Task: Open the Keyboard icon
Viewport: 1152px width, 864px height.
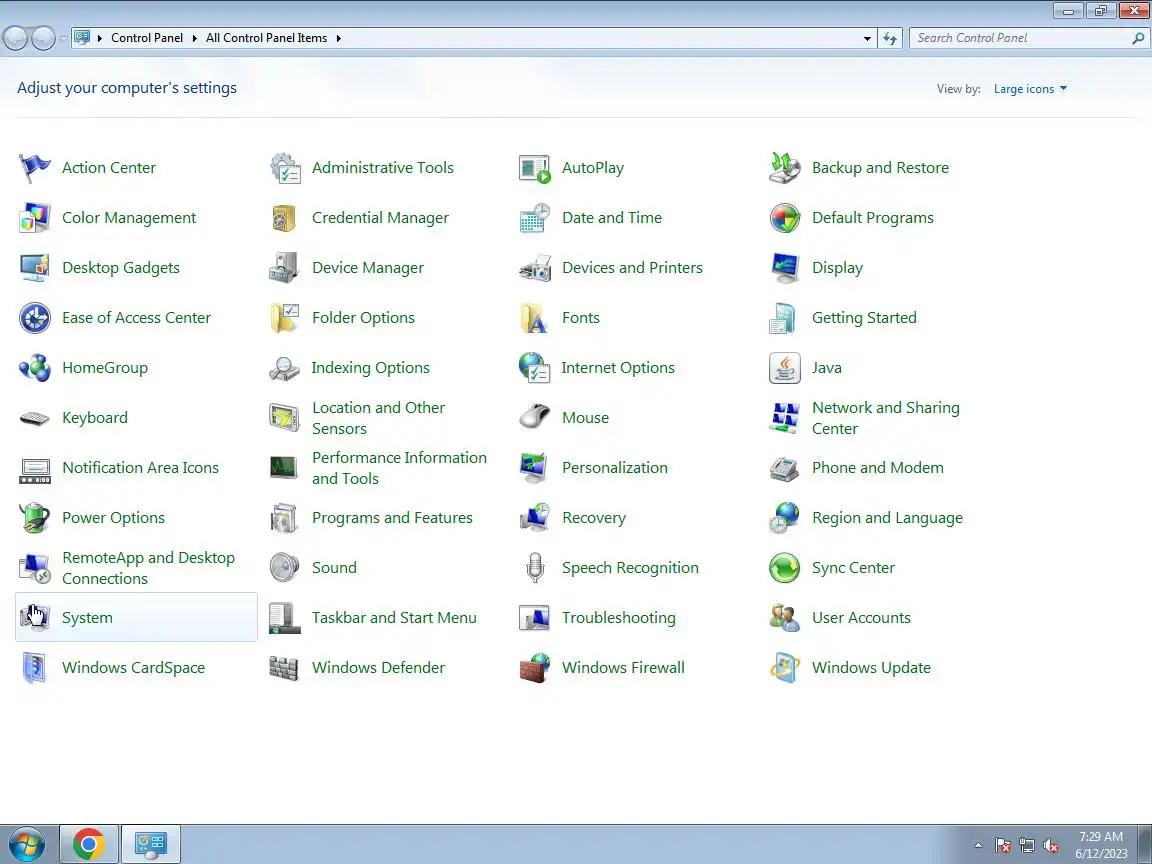Action: click(x=35, y=418)
